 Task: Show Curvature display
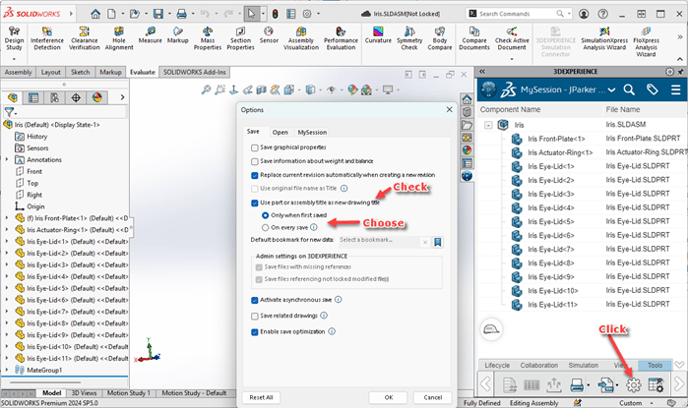[378, 35]
